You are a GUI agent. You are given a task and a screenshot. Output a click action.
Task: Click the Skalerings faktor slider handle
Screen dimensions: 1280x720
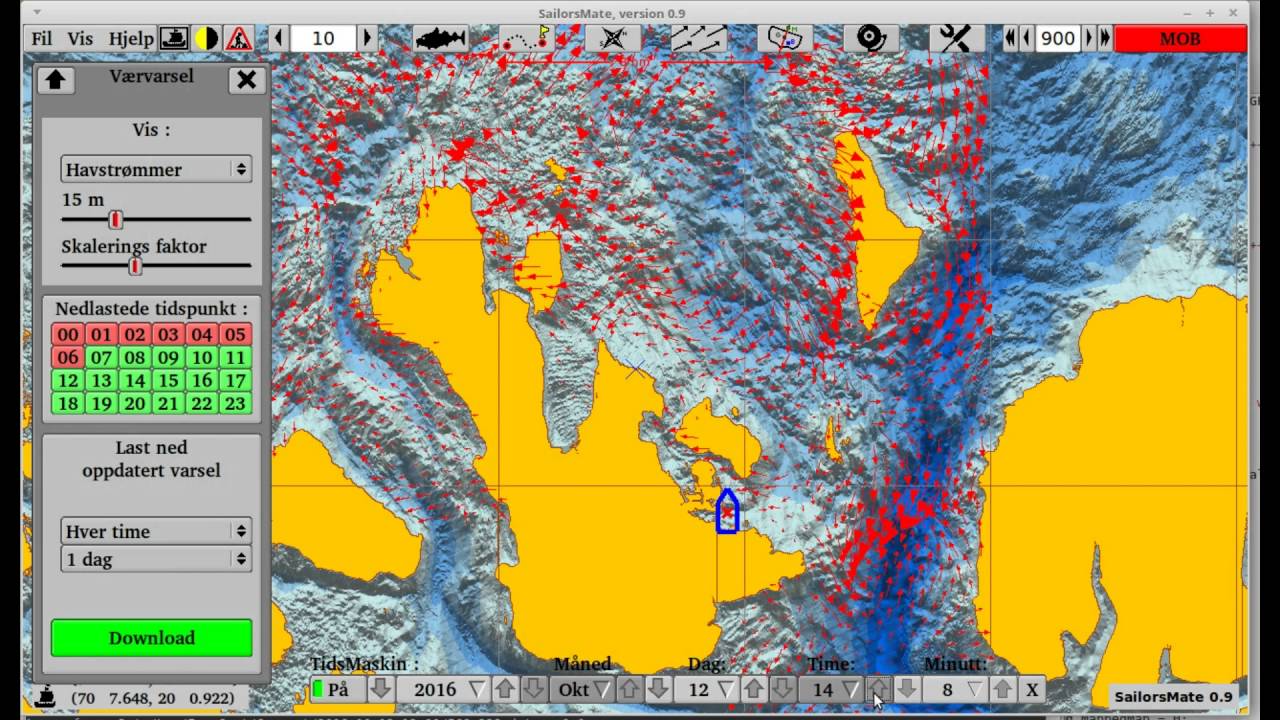pos(135,265)
